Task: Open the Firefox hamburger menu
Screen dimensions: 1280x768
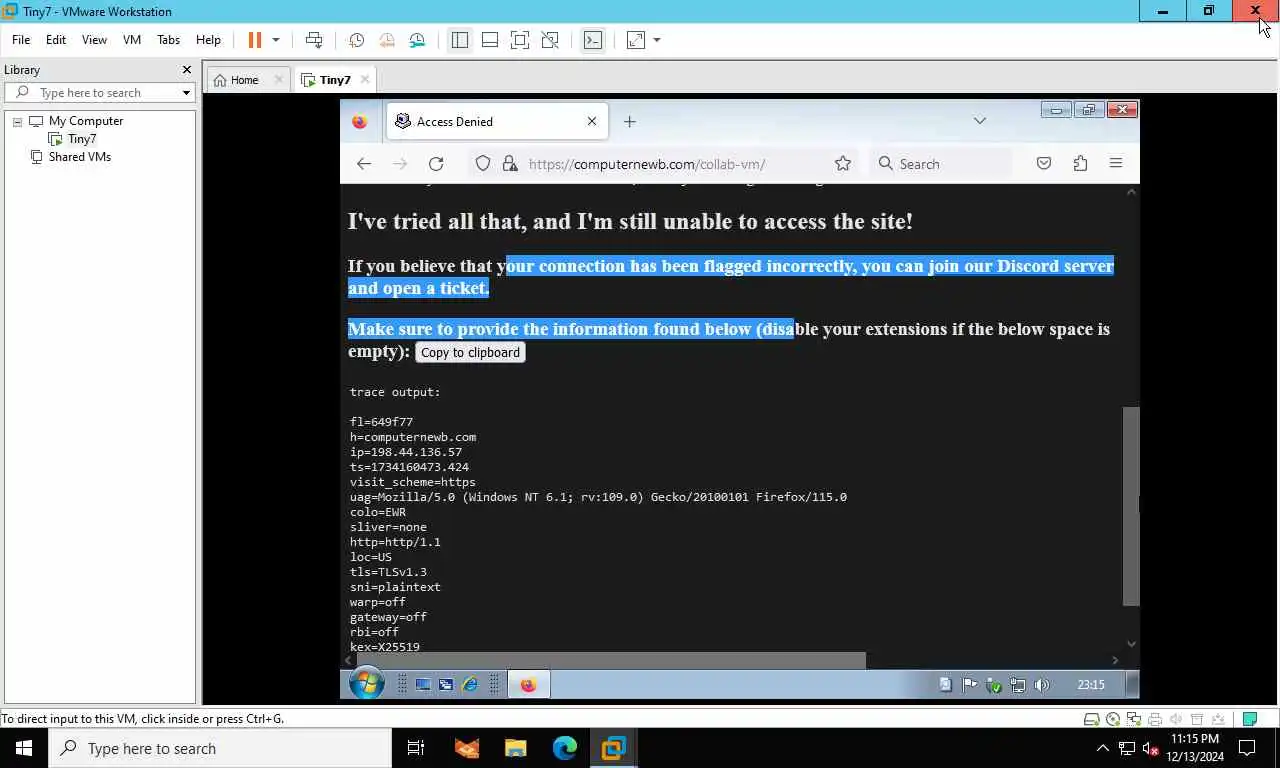Action: (1116, 164)
